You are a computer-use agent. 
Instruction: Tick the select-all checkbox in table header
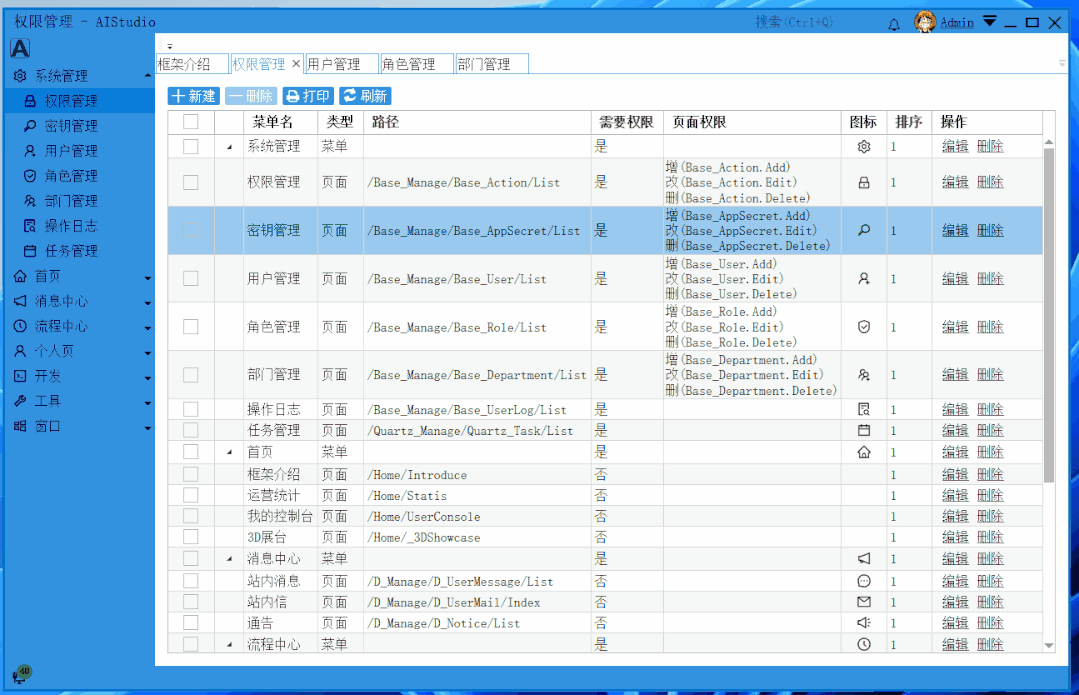191,122
